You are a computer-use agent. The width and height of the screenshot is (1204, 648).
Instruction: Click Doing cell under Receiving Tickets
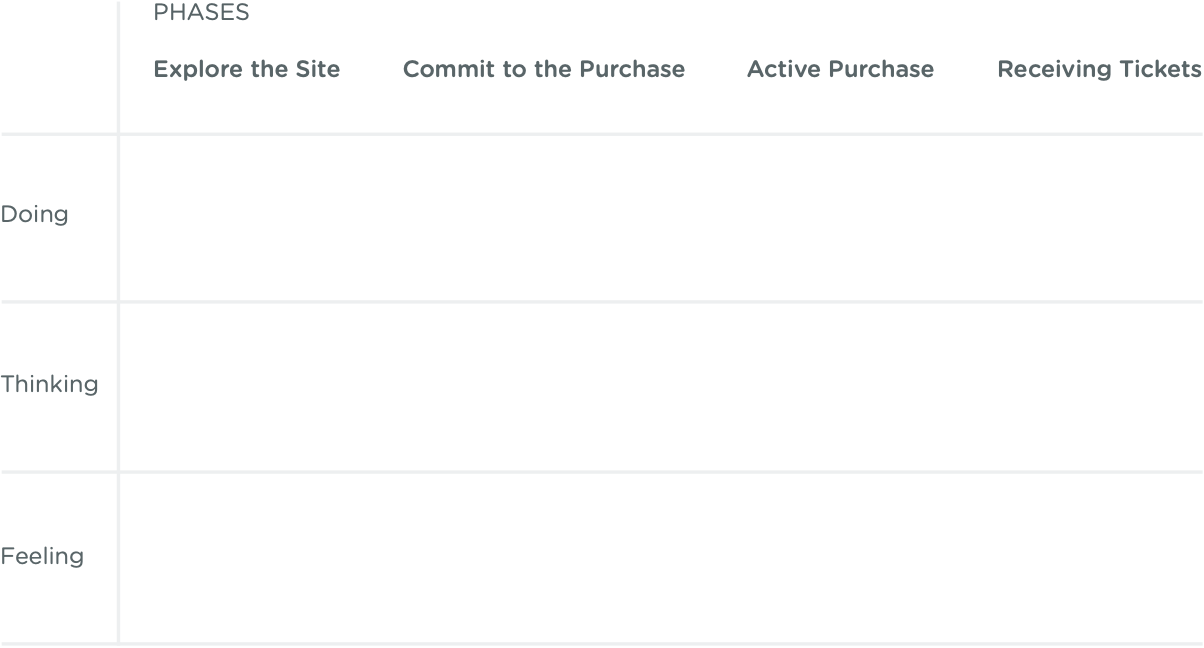pos(1099,218)
